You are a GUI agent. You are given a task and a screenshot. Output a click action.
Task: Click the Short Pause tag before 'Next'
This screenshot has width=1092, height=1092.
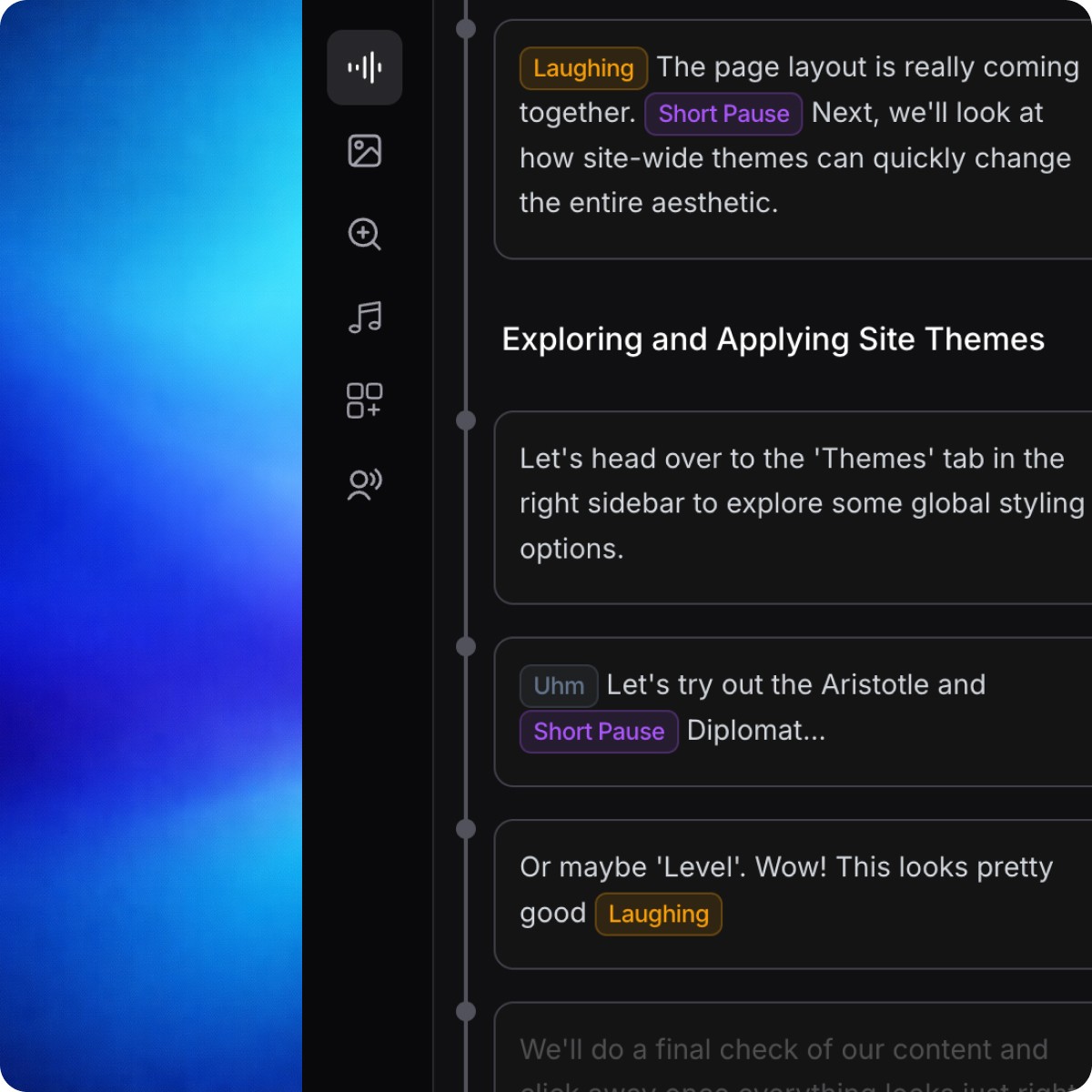click(723, 114)
